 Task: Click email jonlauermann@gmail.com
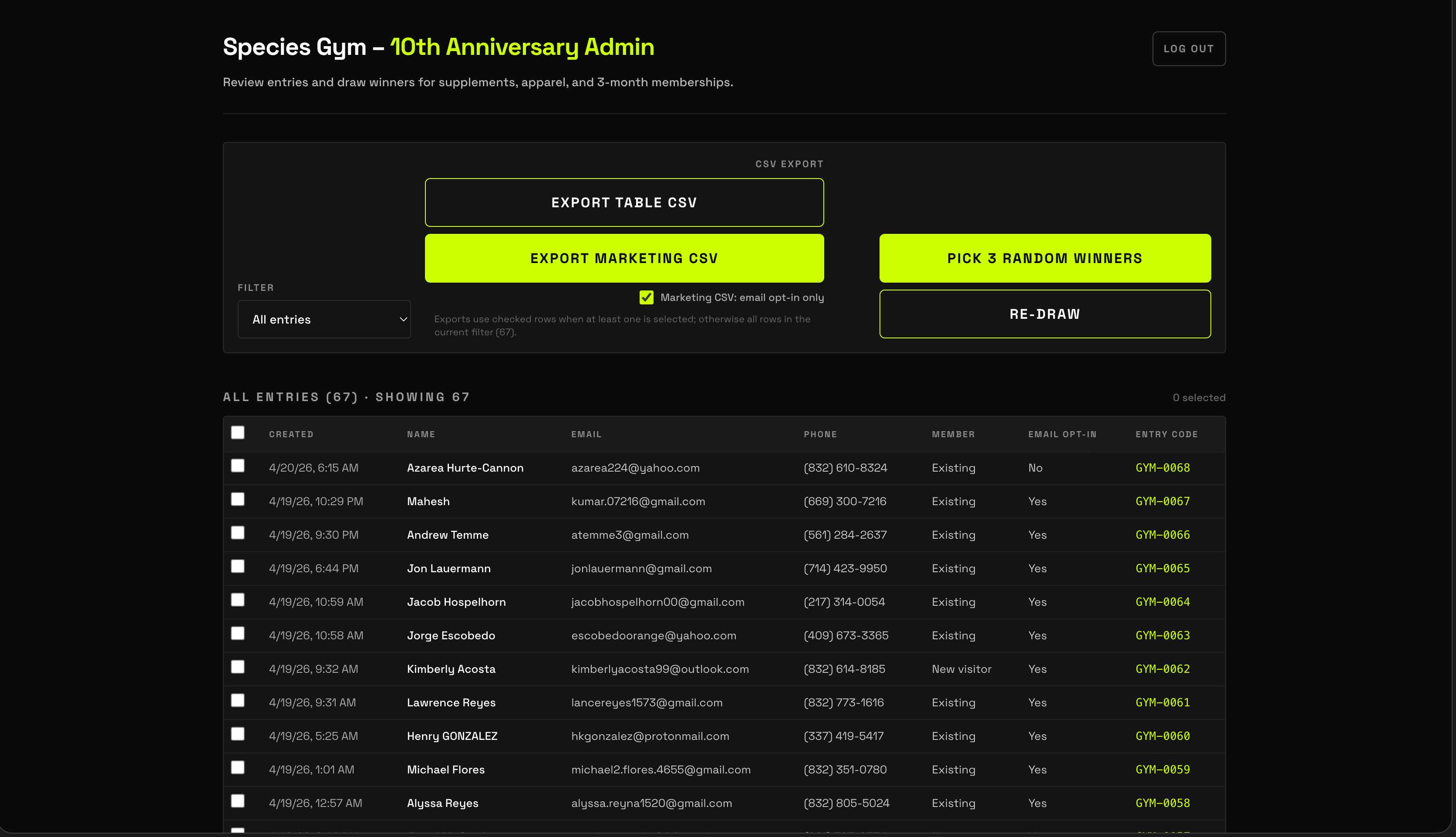[641, 569]
